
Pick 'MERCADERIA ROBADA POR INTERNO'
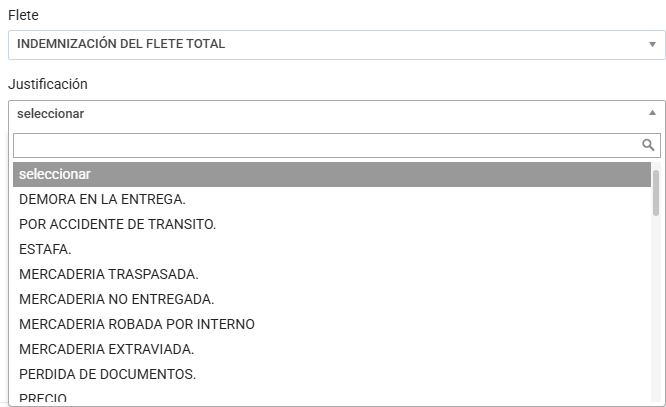137,324
